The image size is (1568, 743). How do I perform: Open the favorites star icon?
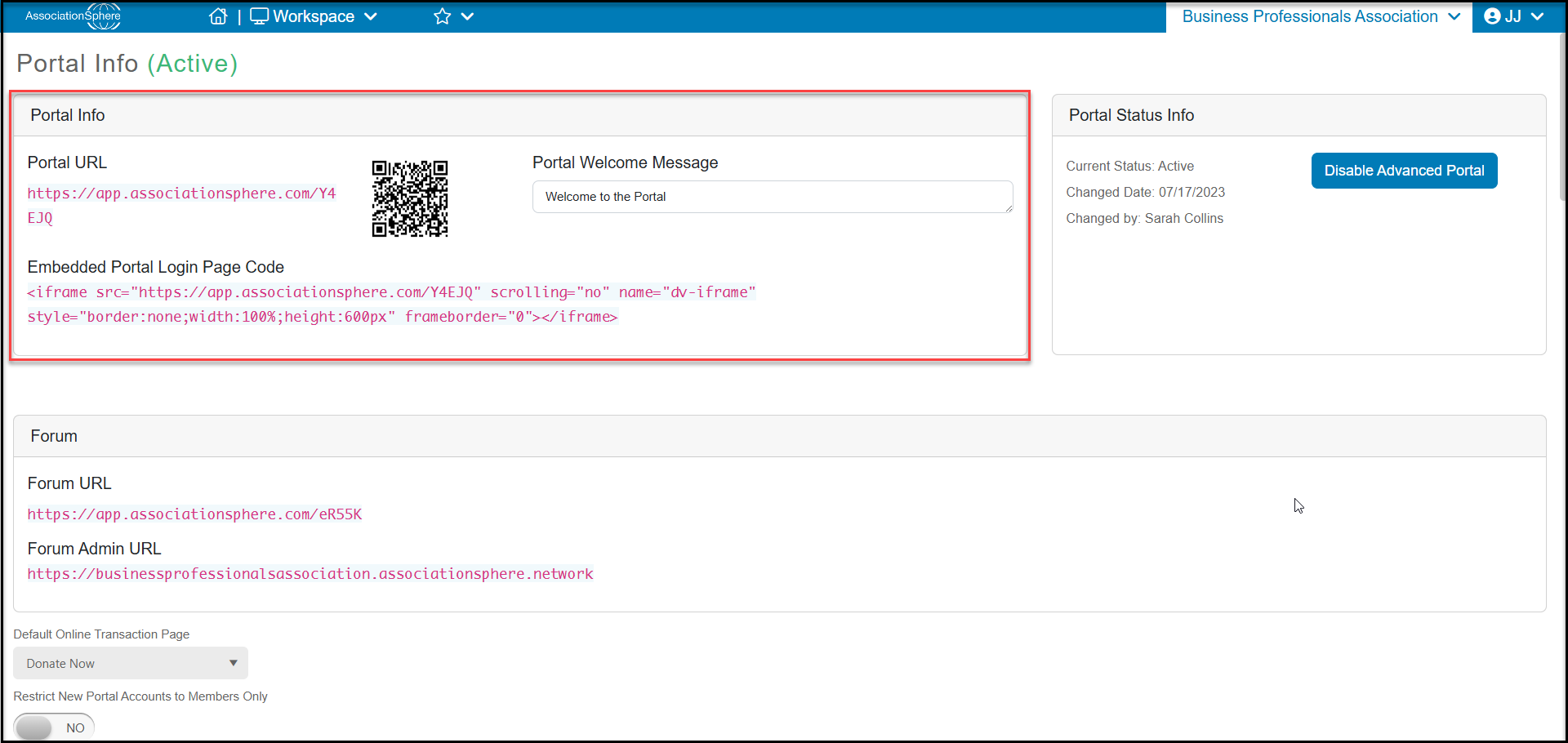[x=442, y=16]
